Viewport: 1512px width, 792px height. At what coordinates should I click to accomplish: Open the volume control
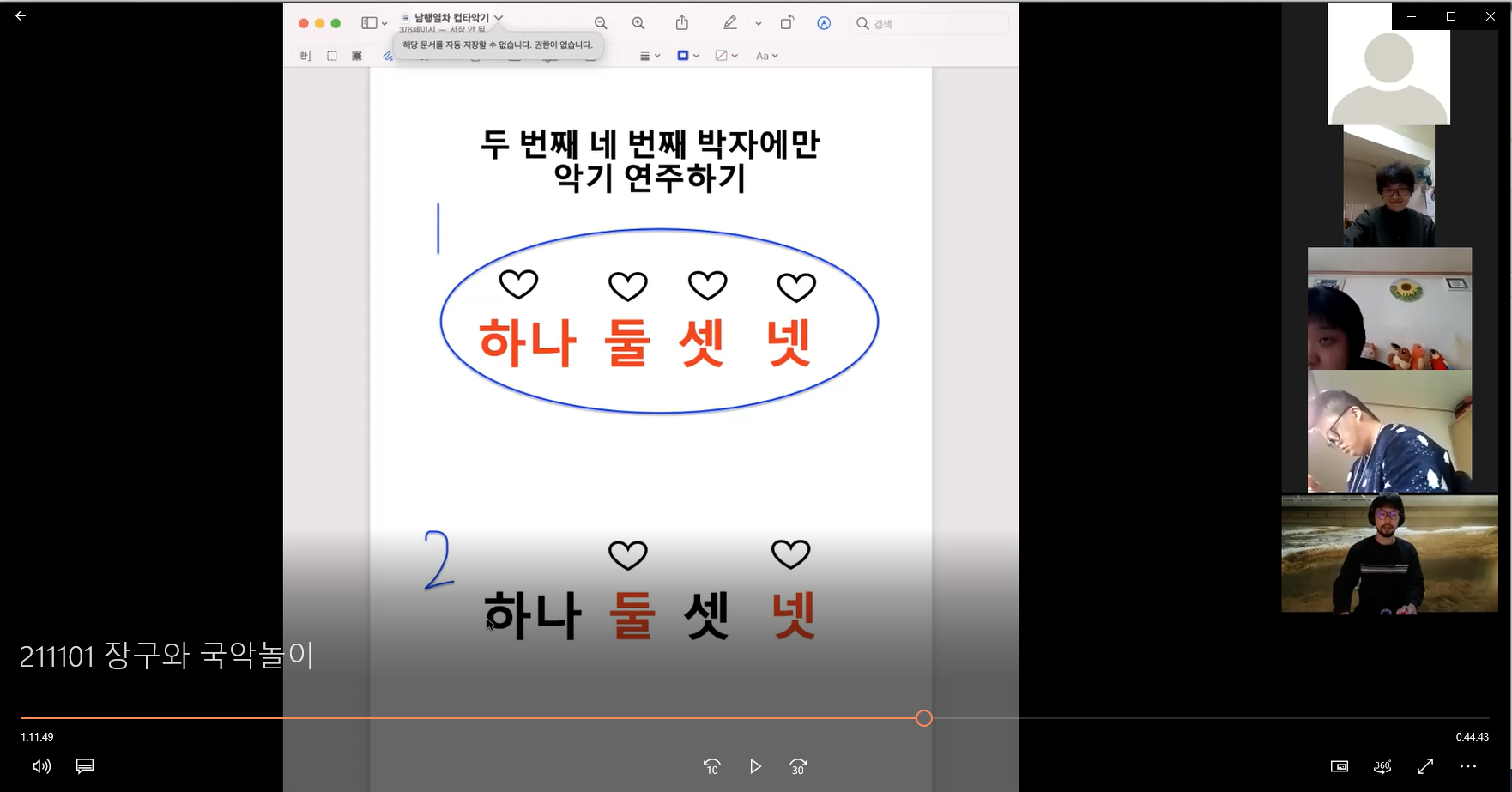(41, 766)
